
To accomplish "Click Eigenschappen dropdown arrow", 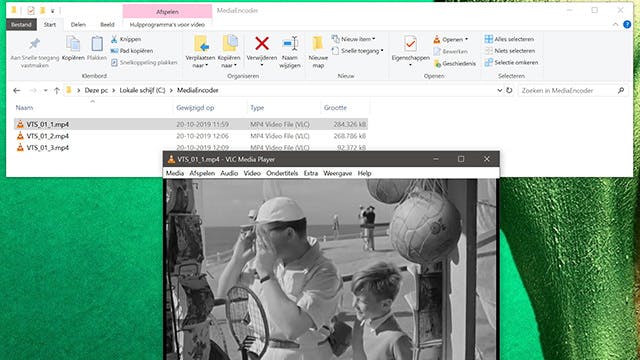I will point(410,64).
